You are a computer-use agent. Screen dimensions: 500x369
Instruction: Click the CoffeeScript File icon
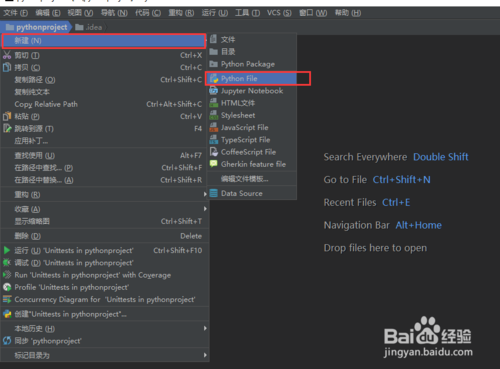[213, 152]
